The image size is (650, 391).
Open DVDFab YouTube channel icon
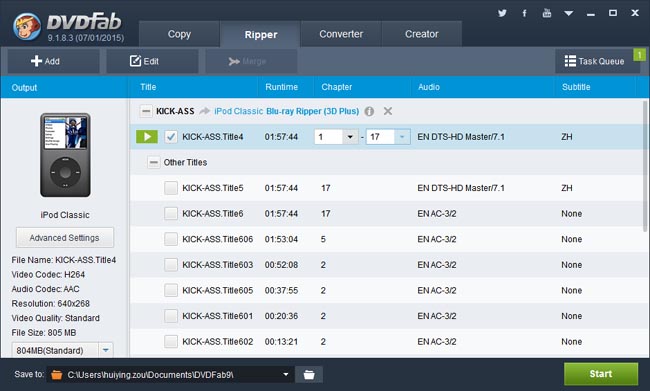click(547, 13)
